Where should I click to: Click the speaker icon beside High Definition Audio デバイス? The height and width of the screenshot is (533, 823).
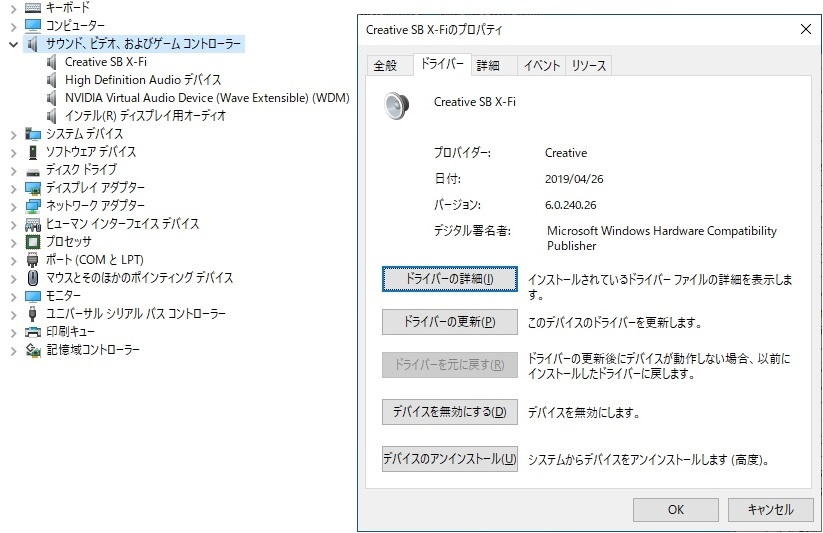[51, 80]
